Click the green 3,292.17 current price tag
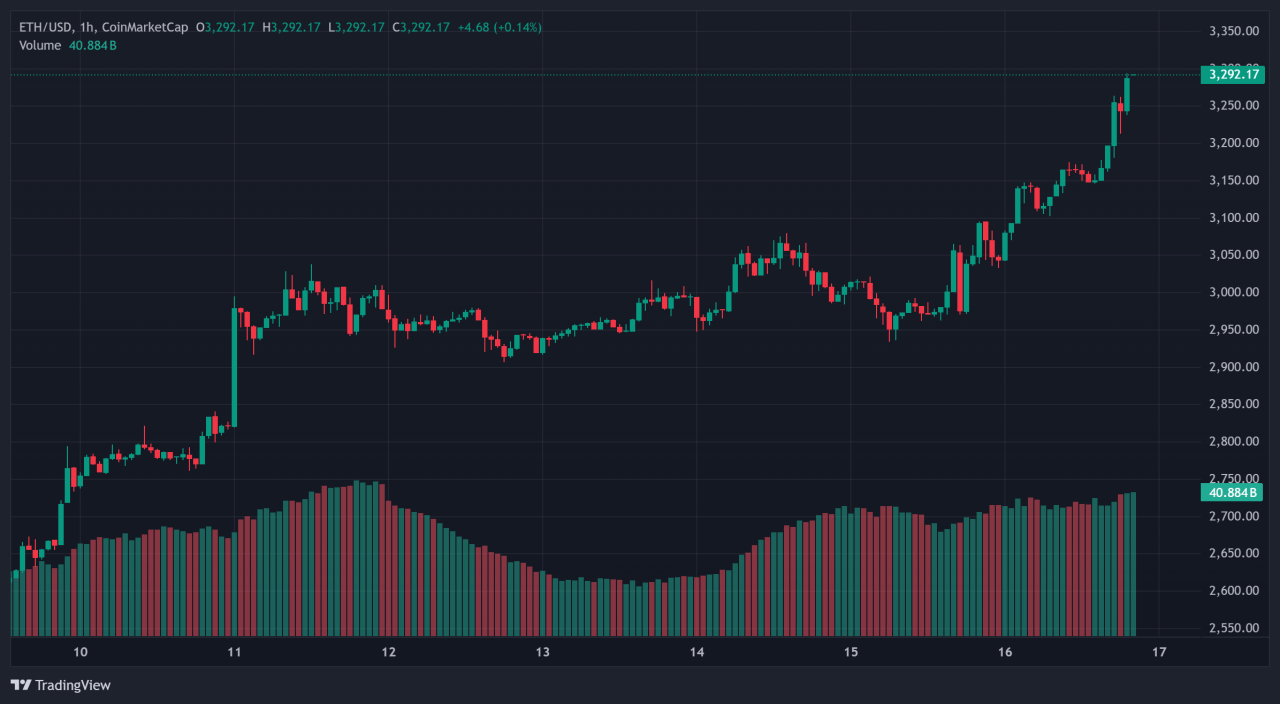1280x704 pixels. click(x=1233, y=74)
